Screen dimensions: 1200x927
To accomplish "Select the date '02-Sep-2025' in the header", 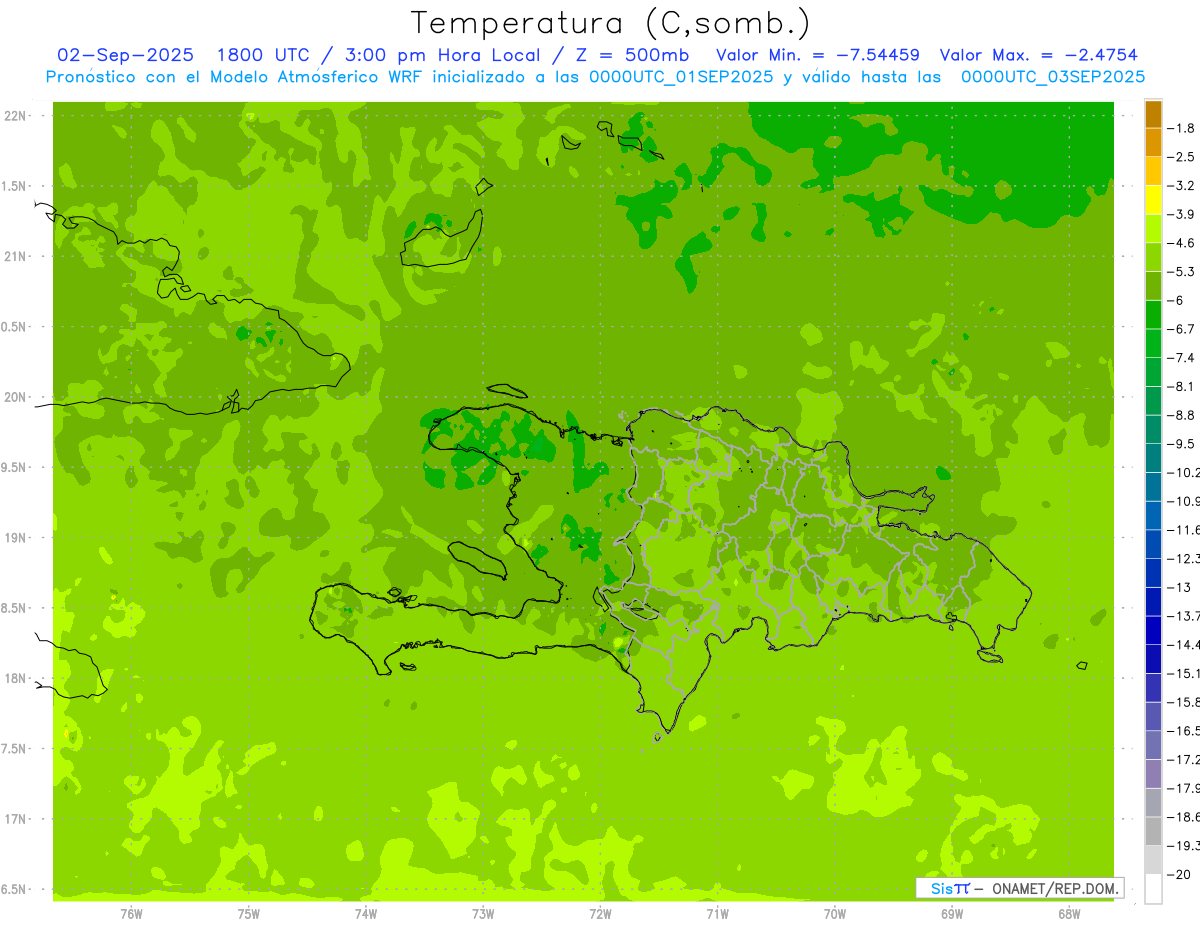I will pyautogui.click(x=125, y=55).
